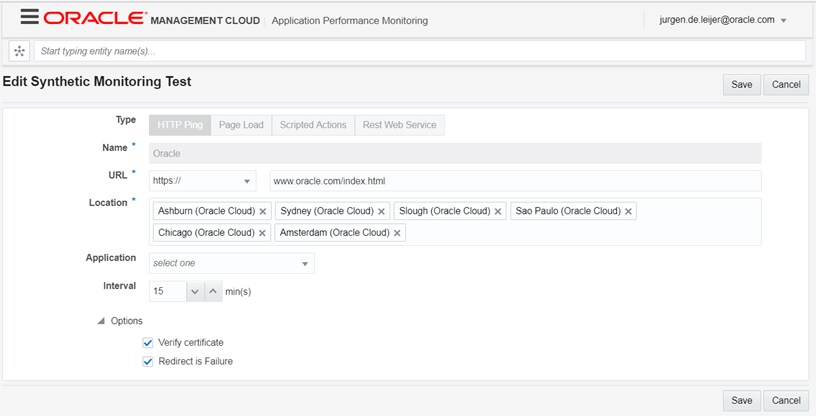This screenshot has height=416, width=816.
Task: Select the Scripted Actions type tab
Action: pyautogui.click(x=313, y=125)
